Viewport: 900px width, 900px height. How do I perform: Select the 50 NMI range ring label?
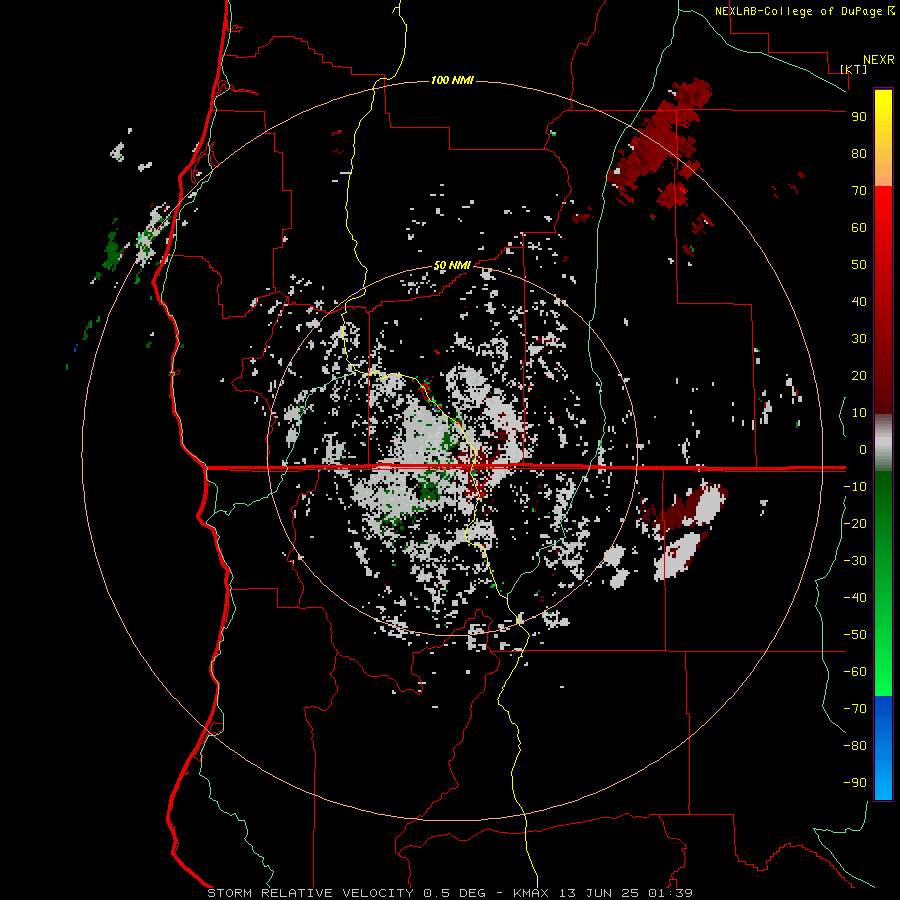[452, 265]
